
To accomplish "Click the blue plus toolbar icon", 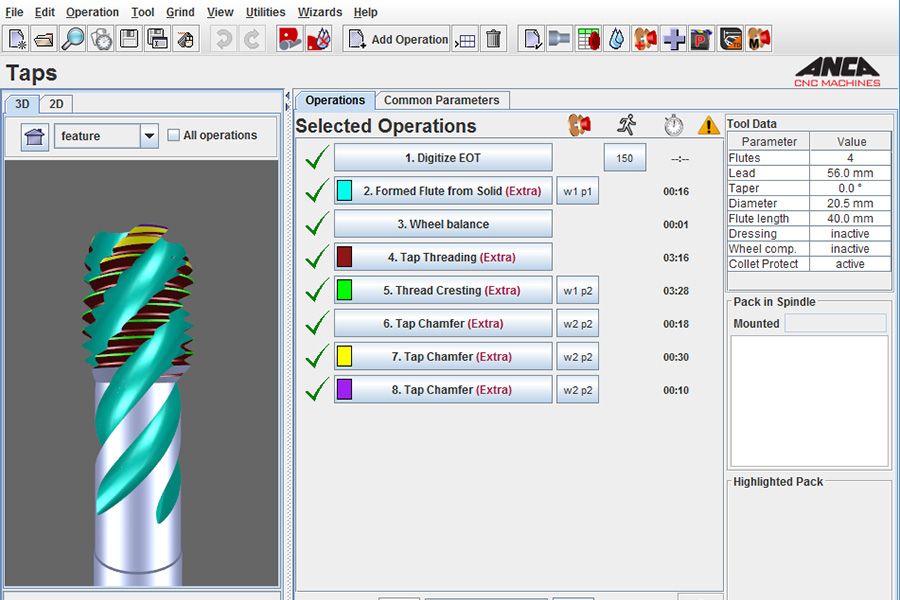I will [674, 39].
